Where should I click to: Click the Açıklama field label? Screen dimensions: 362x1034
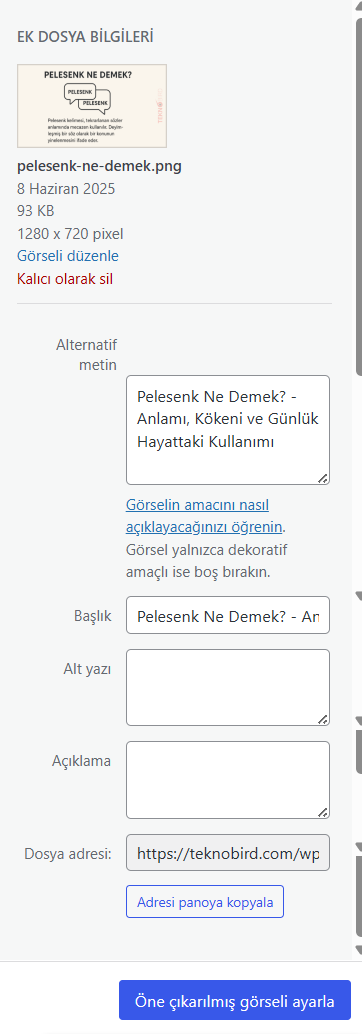(x=81, y=760)
